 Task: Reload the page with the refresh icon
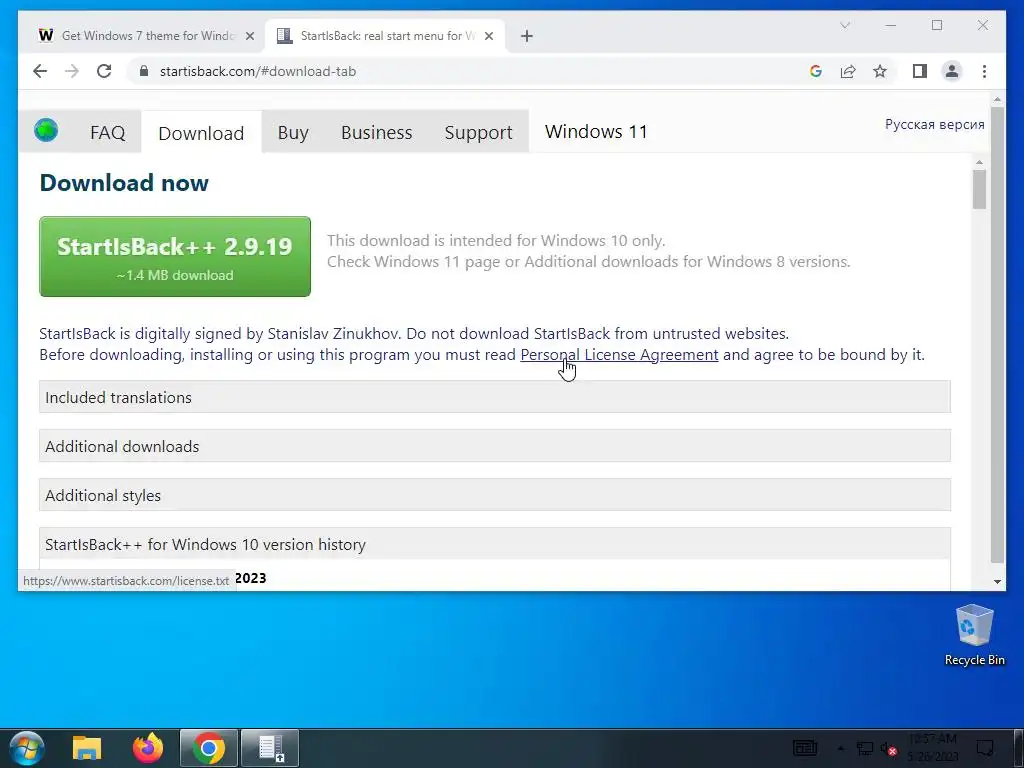click(x=104, y=71)
